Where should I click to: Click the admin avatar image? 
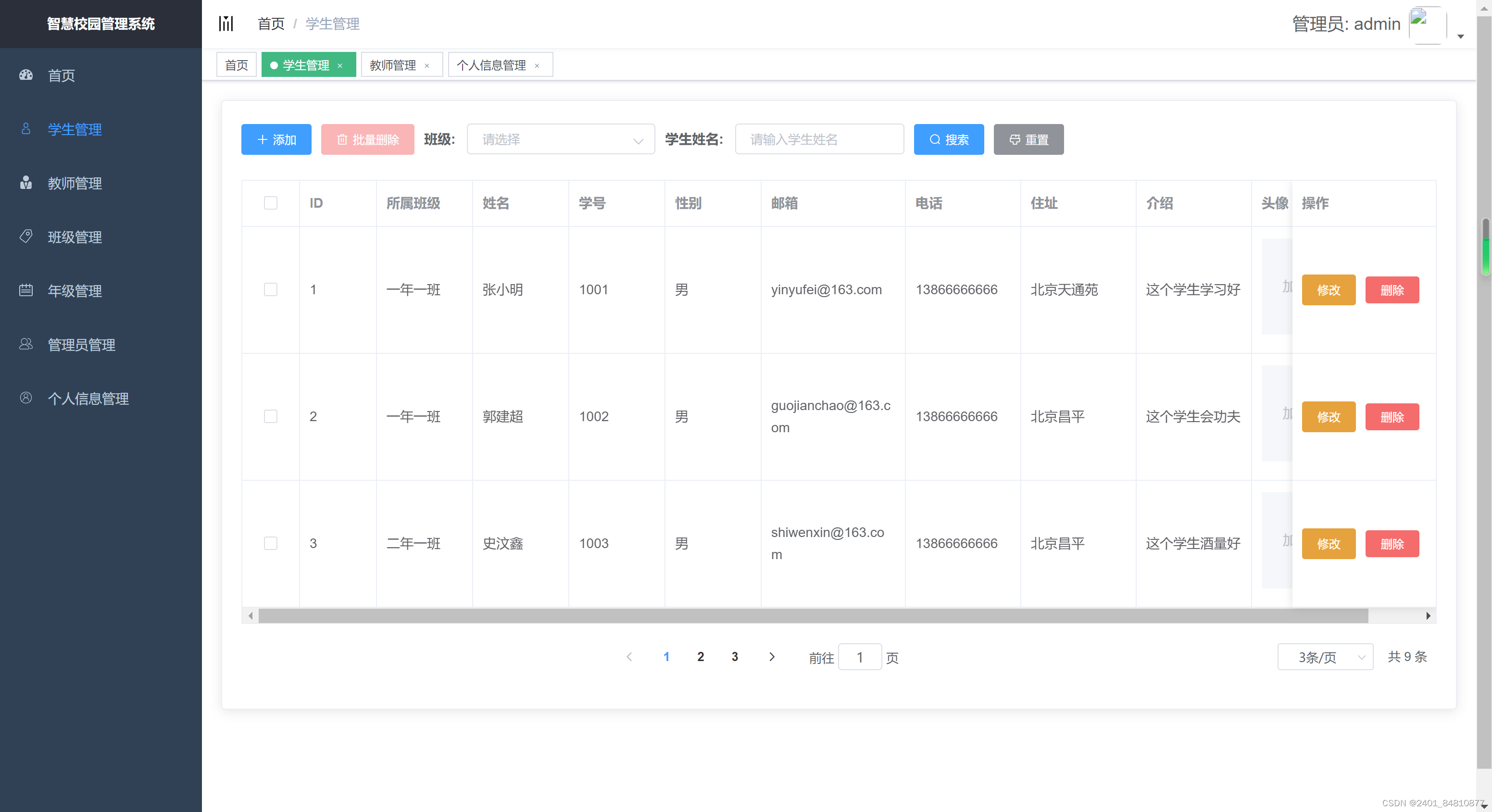click(1427, 25)
